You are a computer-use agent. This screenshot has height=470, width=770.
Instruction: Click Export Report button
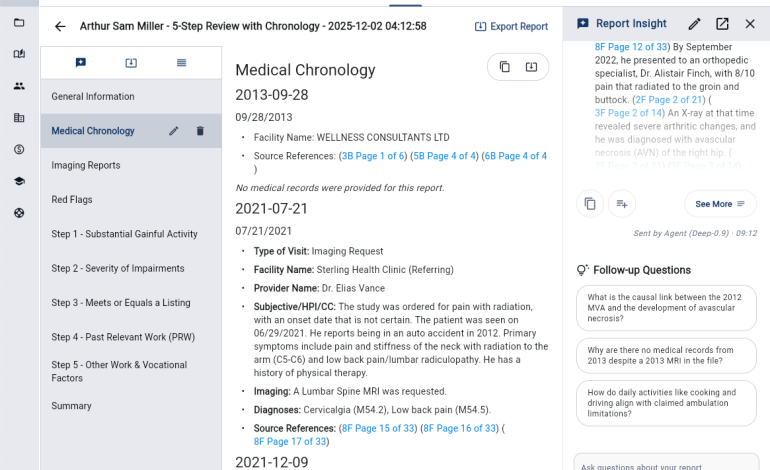pos(511,27)
